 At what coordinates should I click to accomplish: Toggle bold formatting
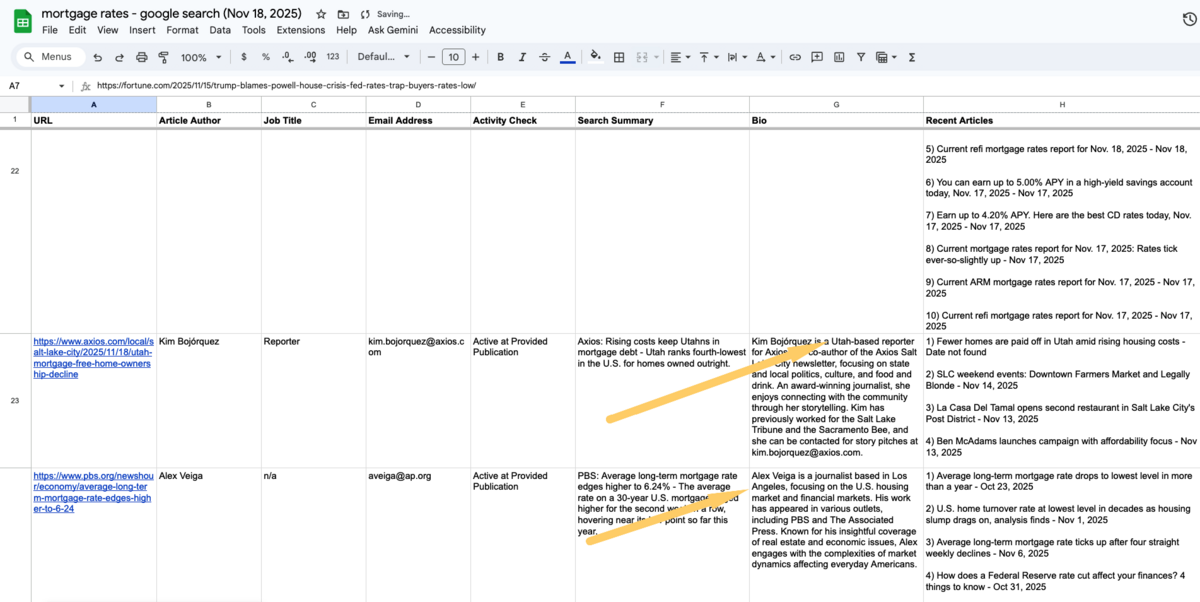(500, 57)
